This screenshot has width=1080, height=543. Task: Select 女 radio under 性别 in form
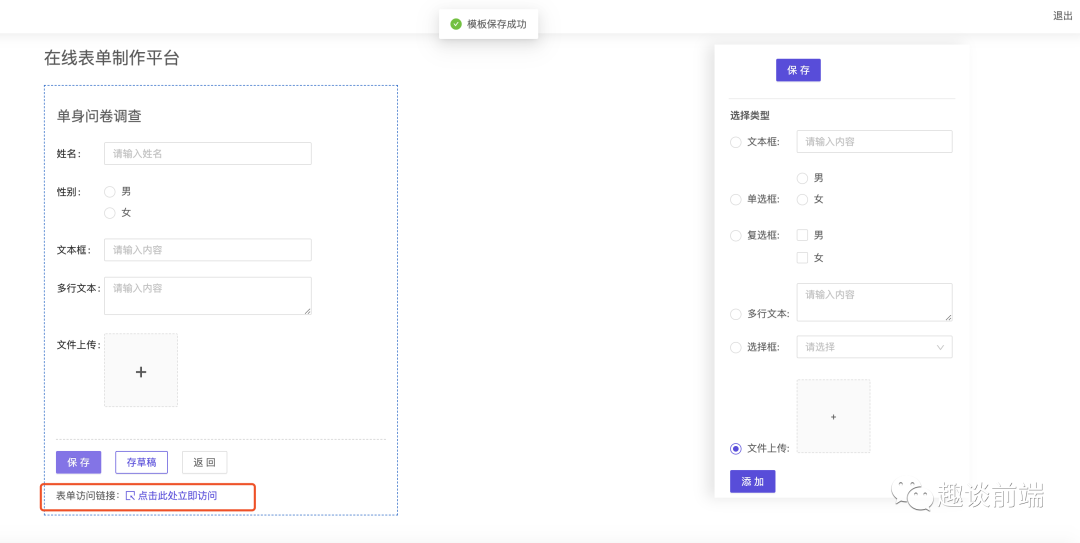pyautogui.click(x=110, y=213)
